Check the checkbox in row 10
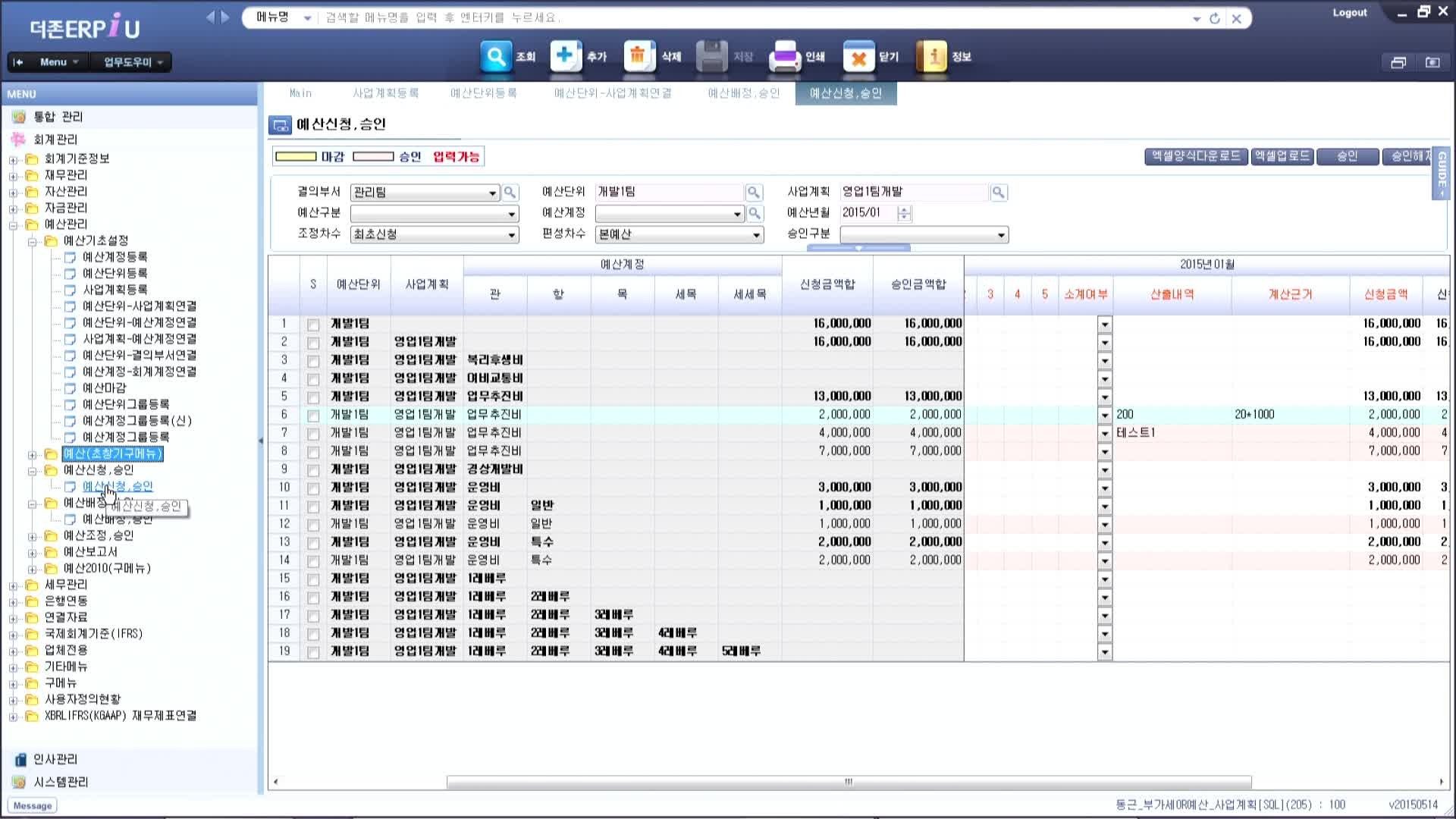This screenshot has width=1456, height=819. pyautogui.click(x=313, y=488)
